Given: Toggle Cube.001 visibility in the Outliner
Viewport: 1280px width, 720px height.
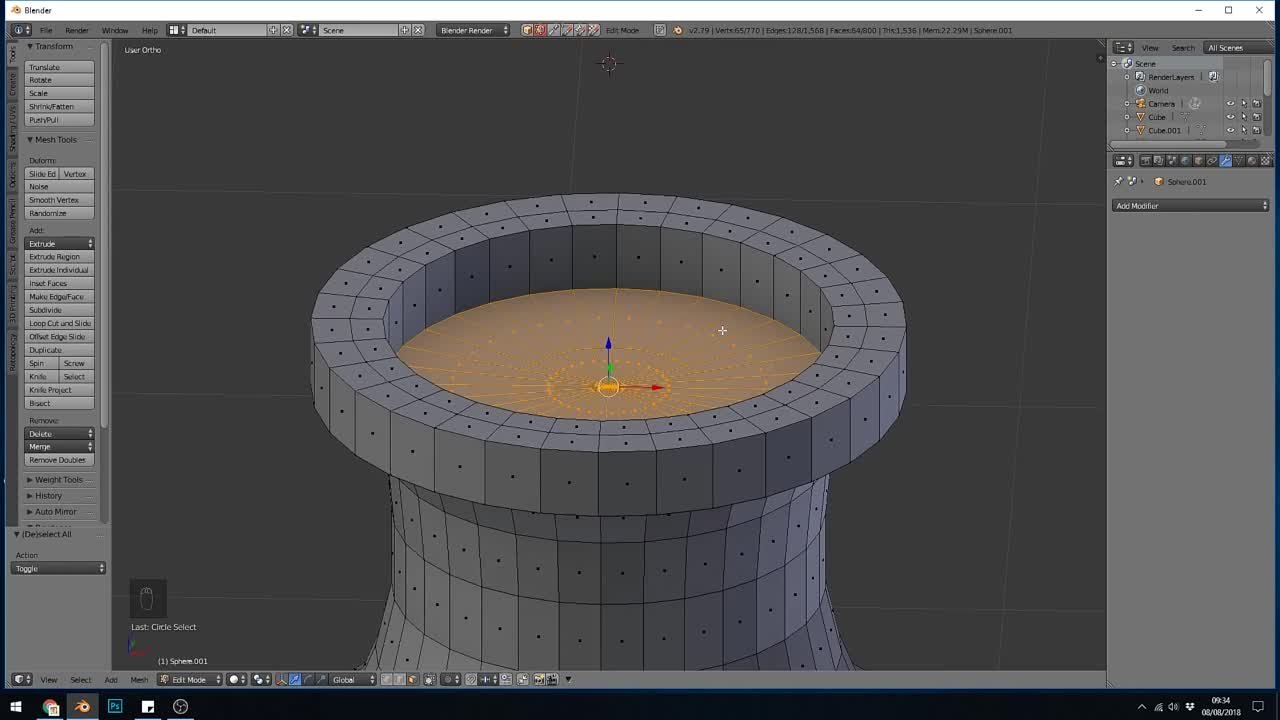Looking at the screenshot, I should (x=1231, y=130).
